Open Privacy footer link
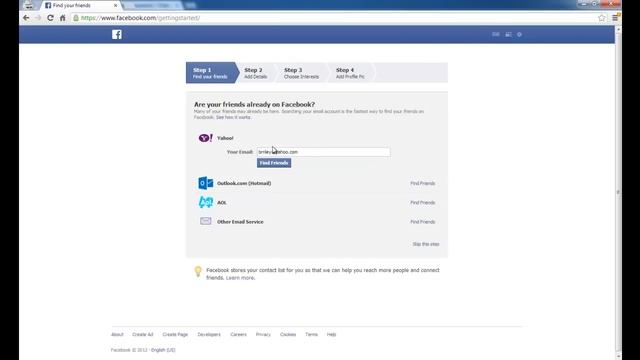 (263, 334)
